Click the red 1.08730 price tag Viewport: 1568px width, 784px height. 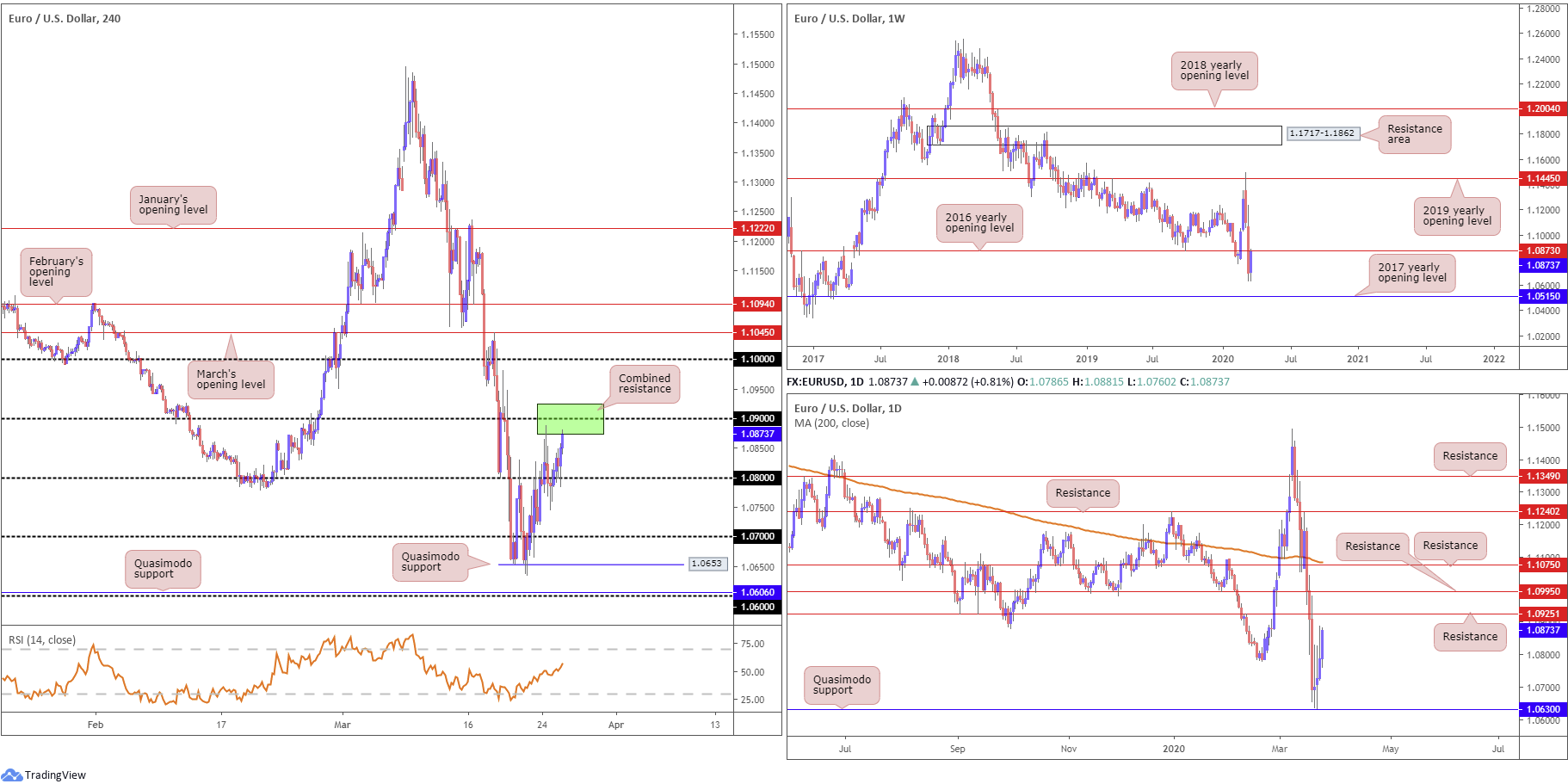pyautogui.click(x=1543, y=251)
